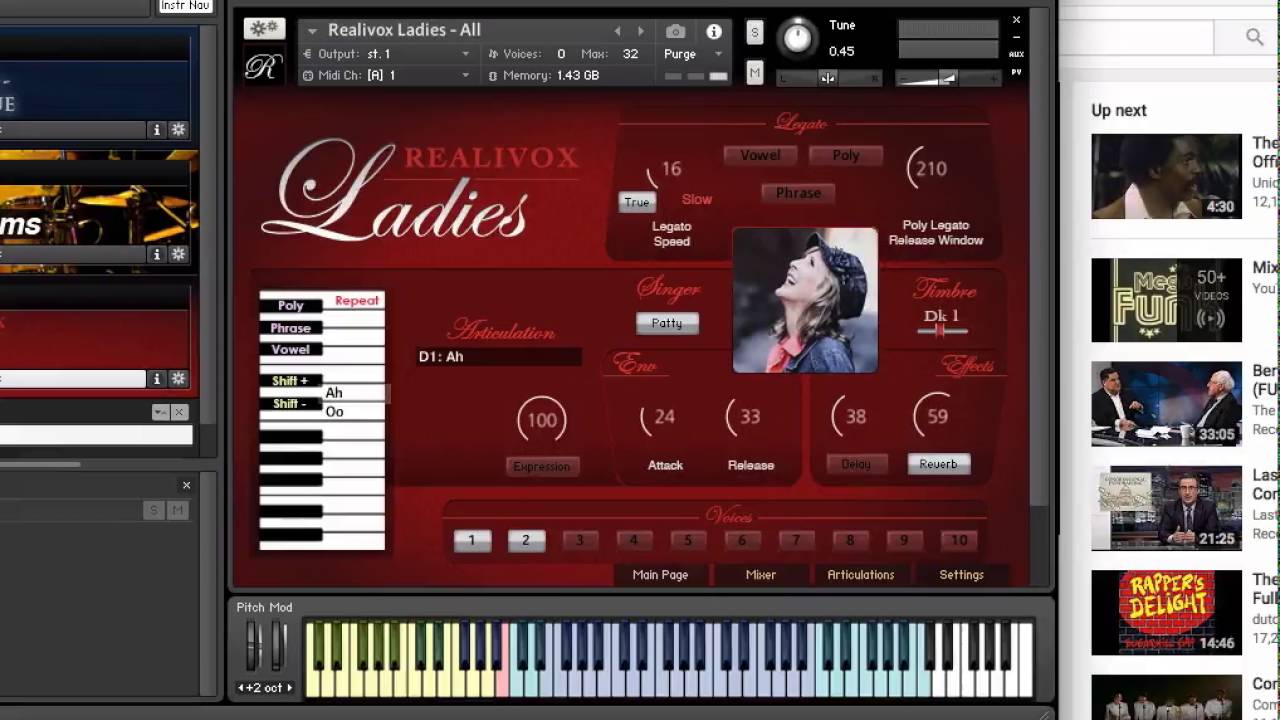Screen dimensions: 1280x720
Task: Click the pitch bend wheel
Action: pos(254,647)
